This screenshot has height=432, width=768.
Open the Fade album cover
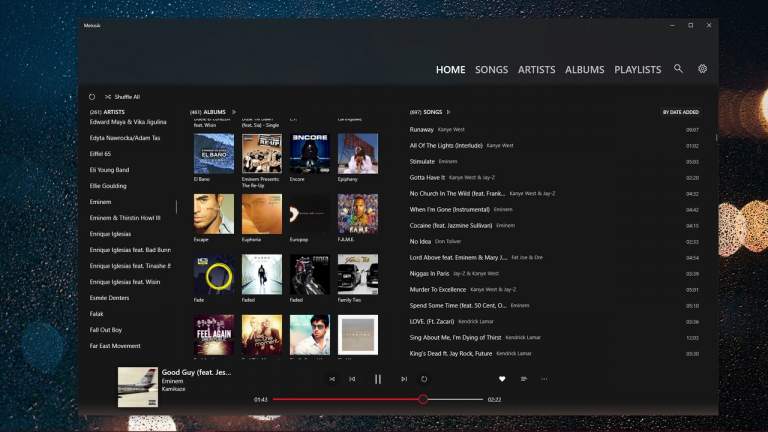[214, 274]
